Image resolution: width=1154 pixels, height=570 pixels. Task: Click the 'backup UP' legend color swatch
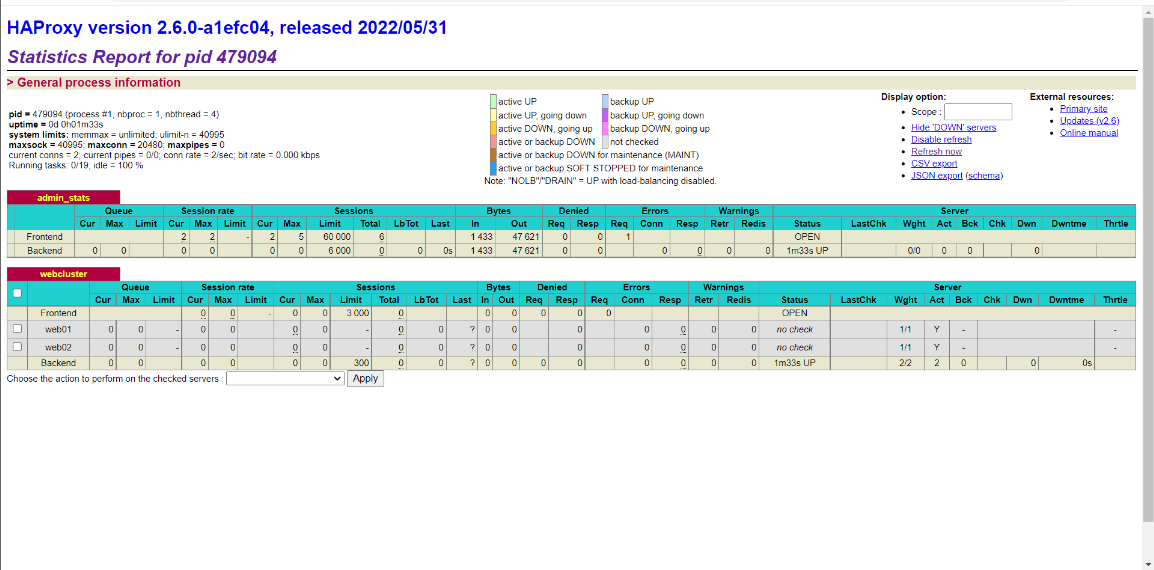pyautogui.click(x=605, y=102)
